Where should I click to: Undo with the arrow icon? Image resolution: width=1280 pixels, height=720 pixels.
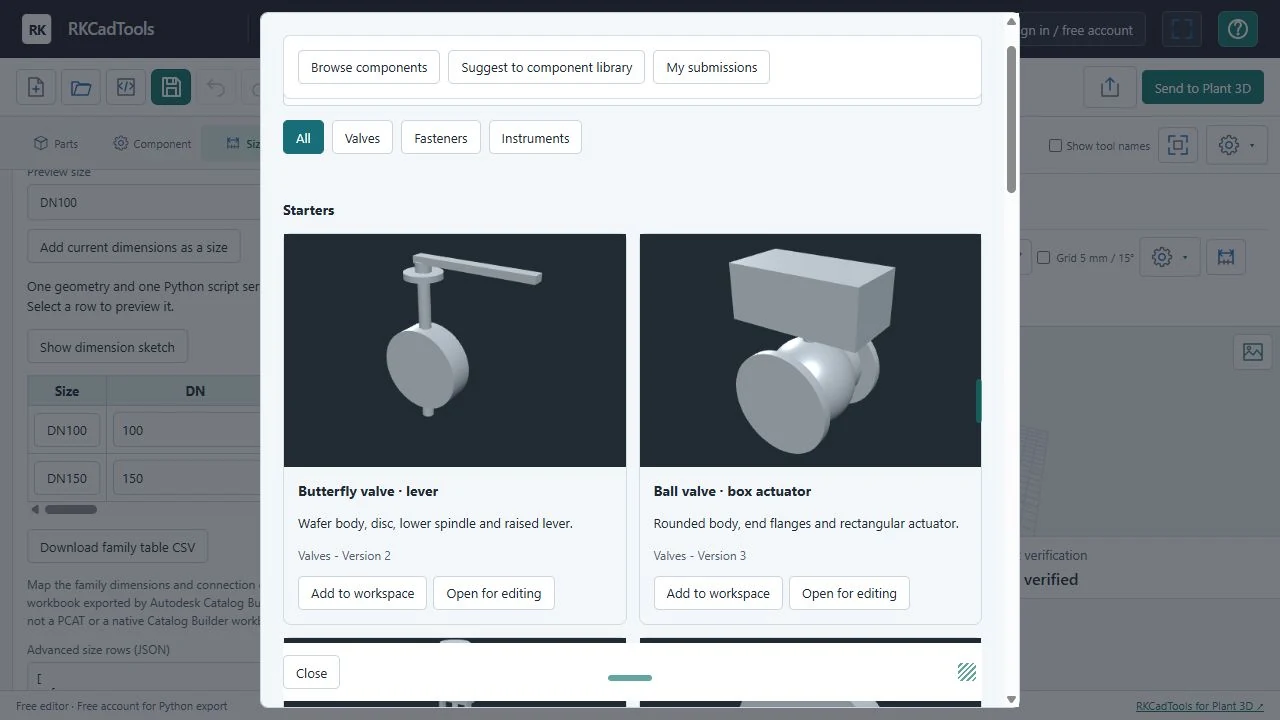click(x=216, y=87)
